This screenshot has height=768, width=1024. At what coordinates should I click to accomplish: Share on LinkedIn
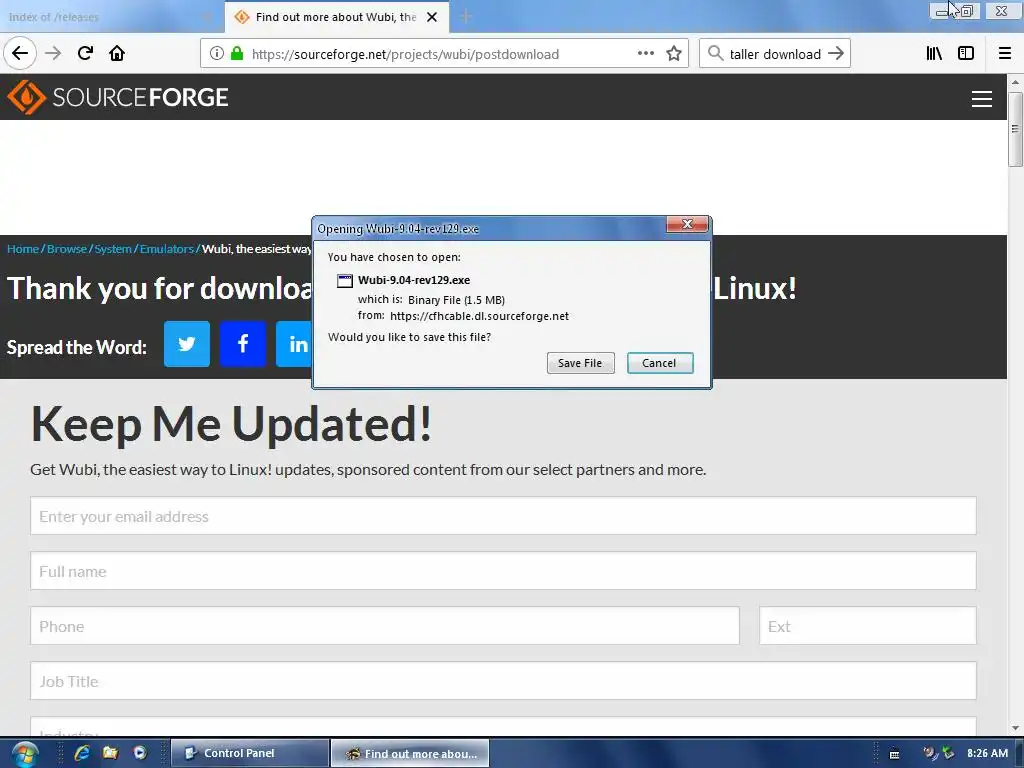pyautogui.click(x=295, y=344)
